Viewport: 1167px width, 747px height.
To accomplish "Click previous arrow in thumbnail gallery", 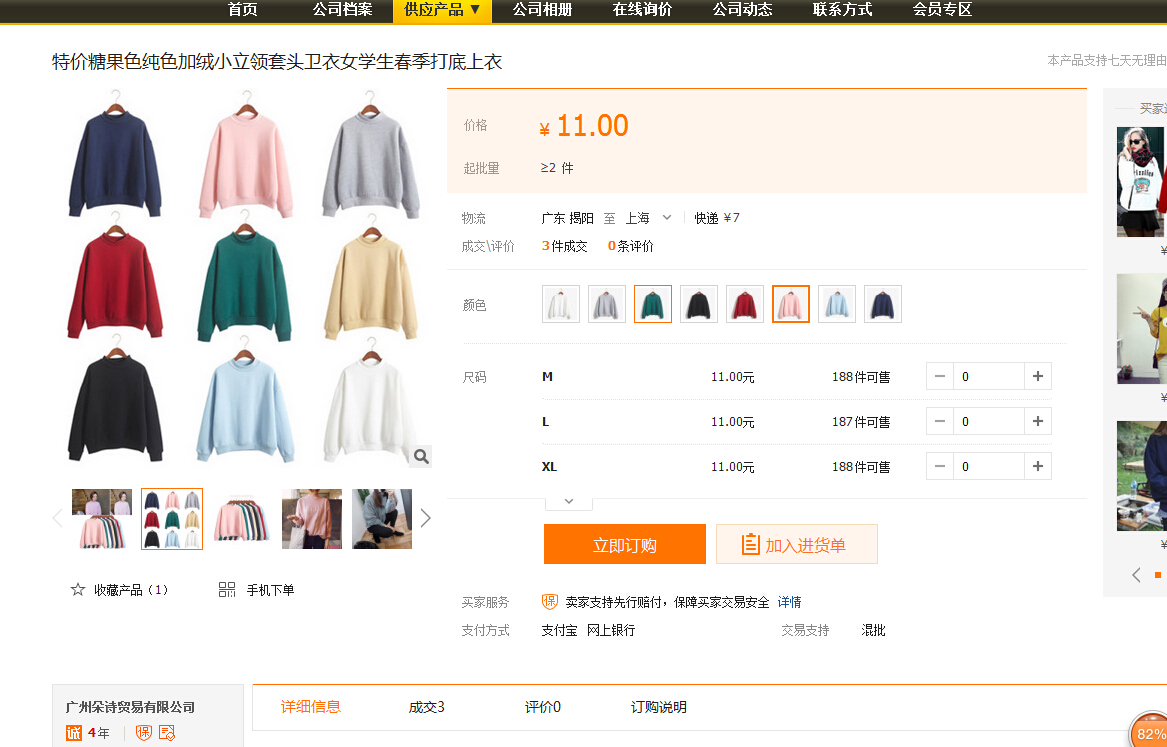I will click(x=57, y=518).
